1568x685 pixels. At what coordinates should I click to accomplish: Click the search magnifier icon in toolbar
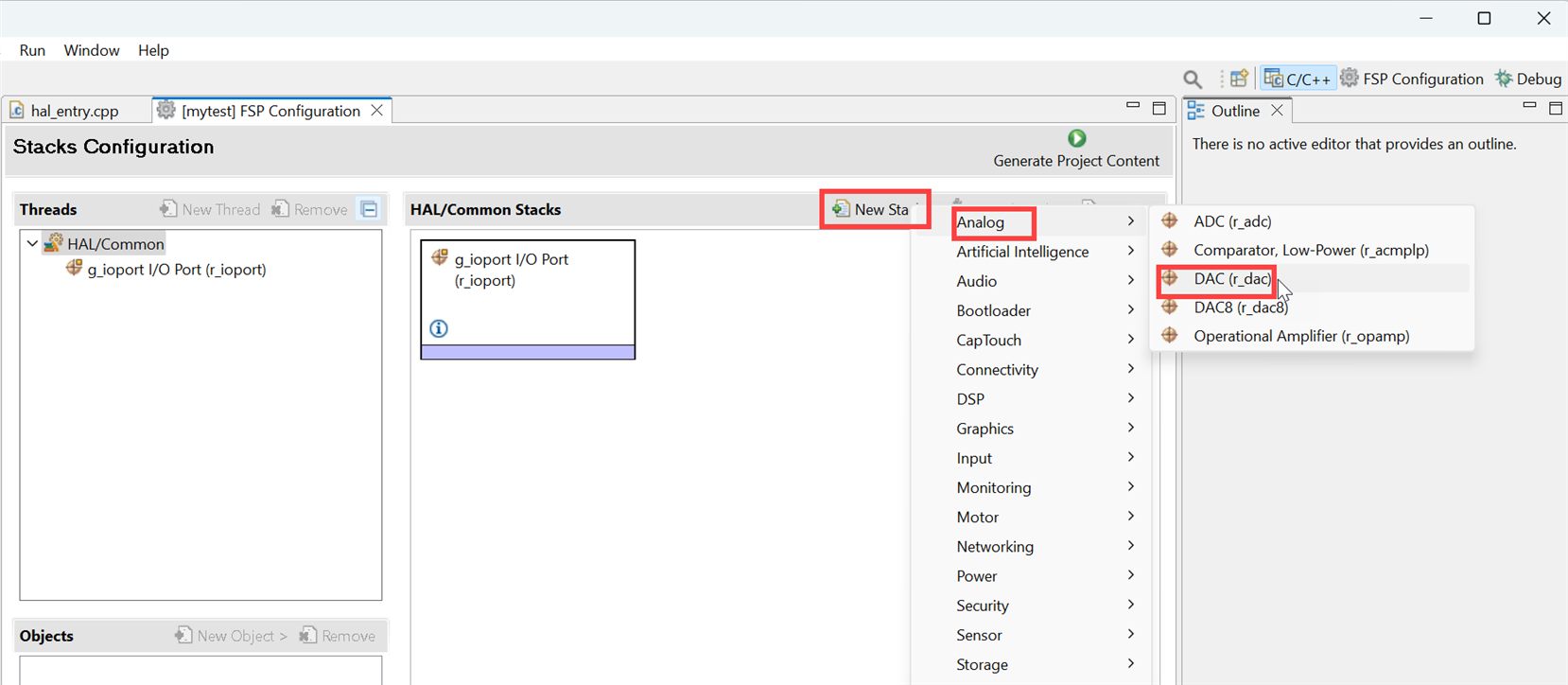pyautogui.click(x=1193, y=79)
